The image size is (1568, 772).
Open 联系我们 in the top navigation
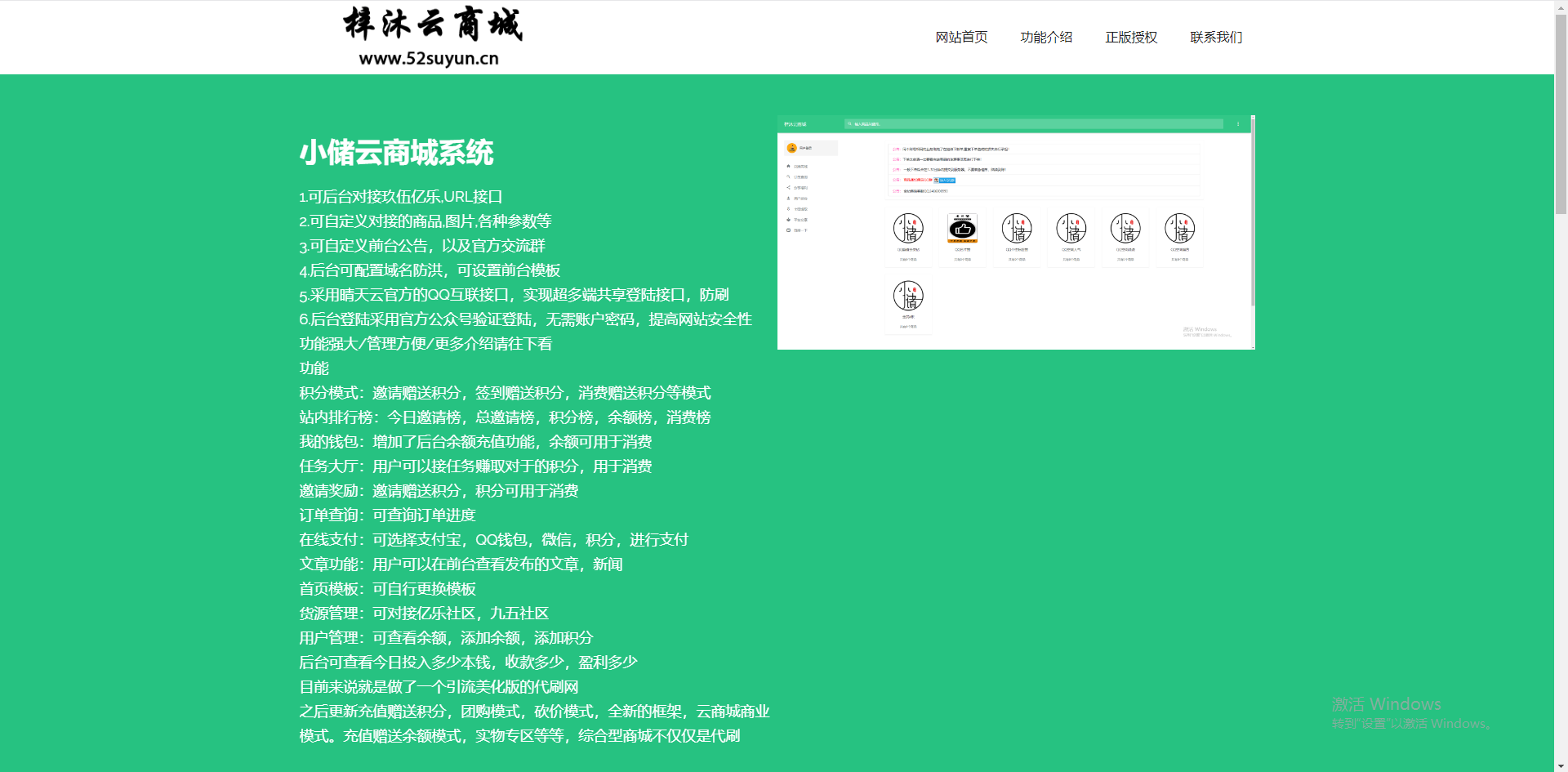[1216, 38]
